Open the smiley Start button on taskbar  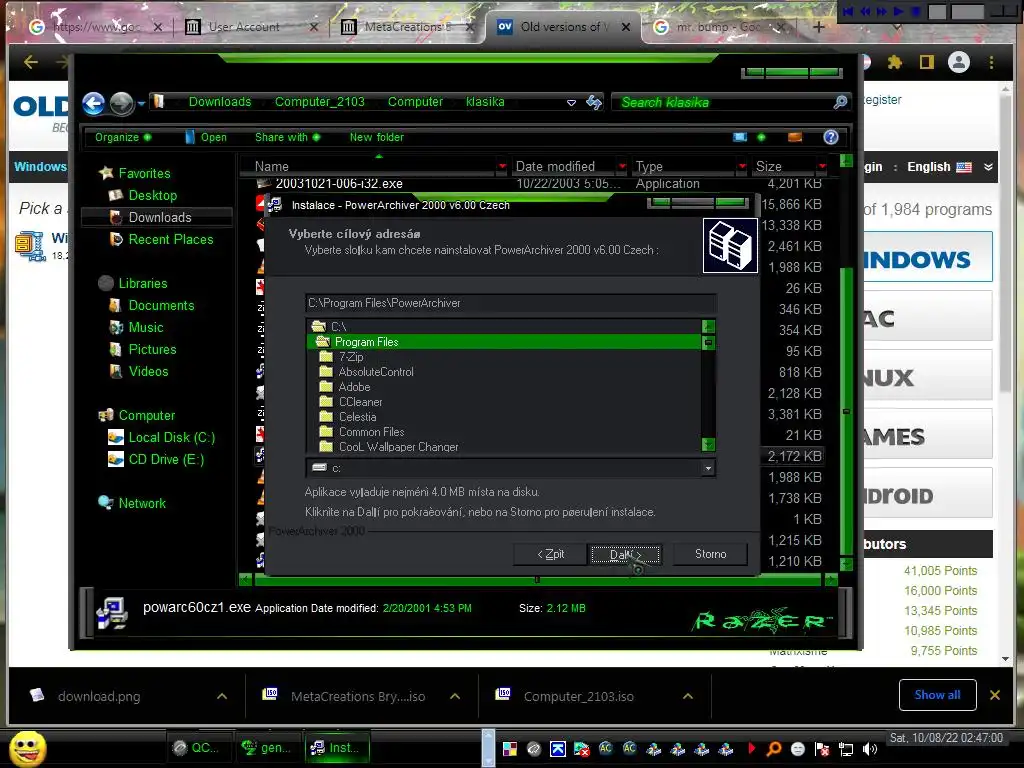pos(27,748)
